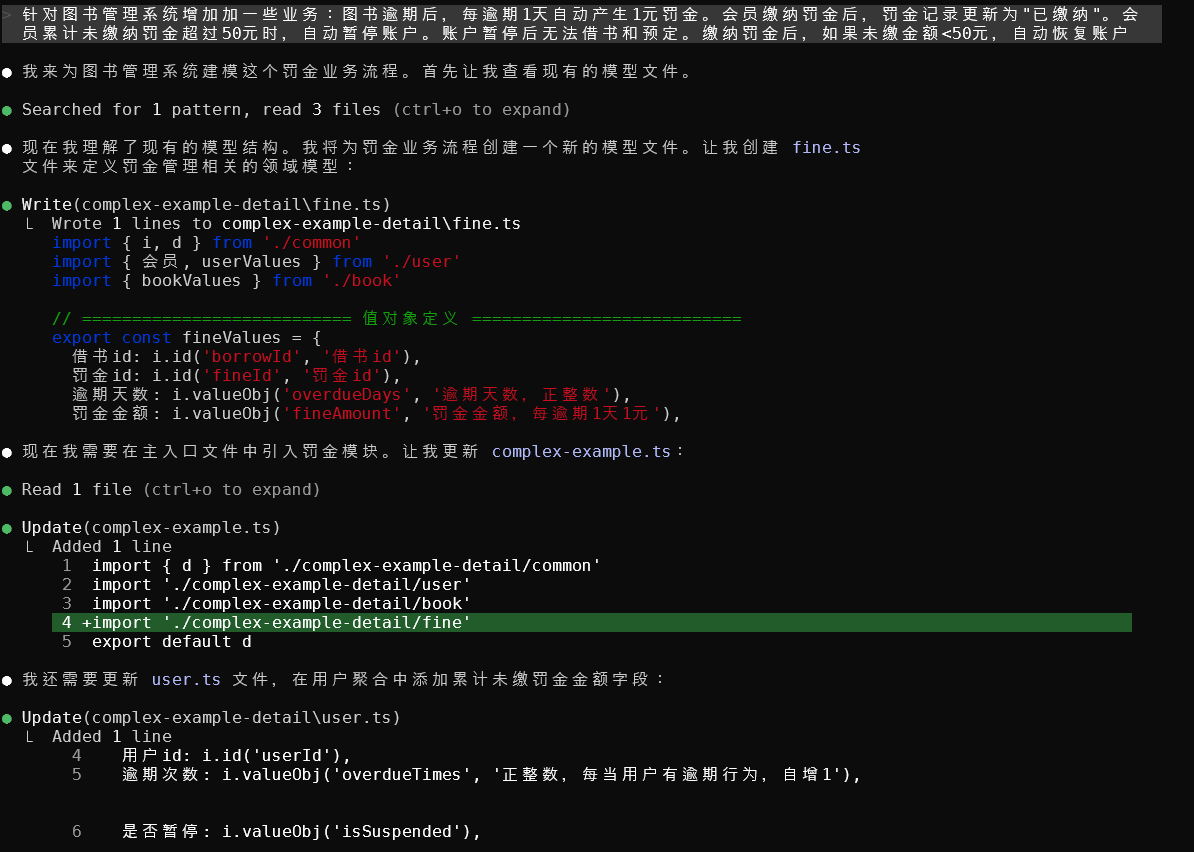Viewport: 1194px width, 852px height.
Task: Click the green bullet beside 'Searched for 1 pattern'
Action: click(8, 110)
